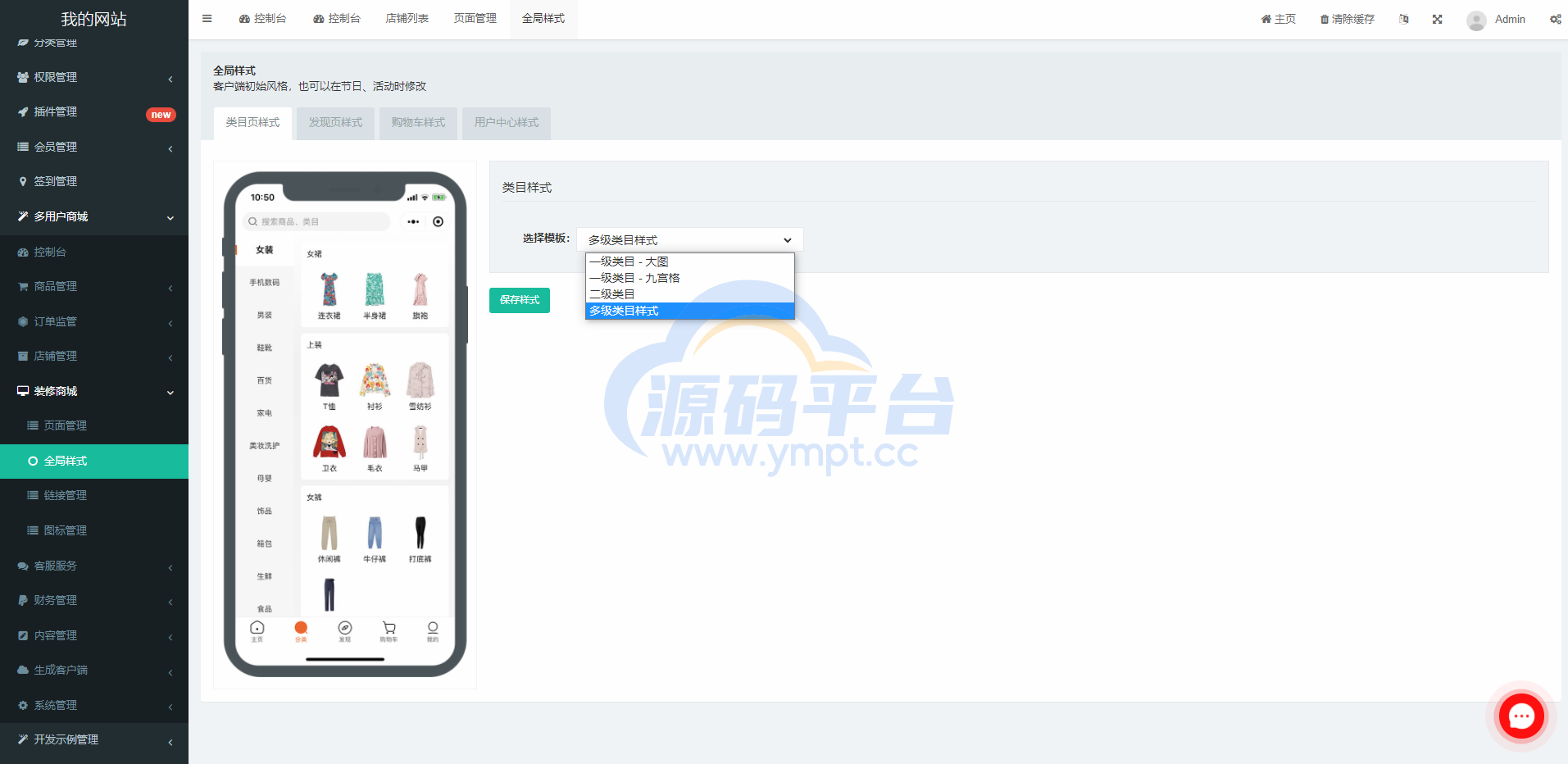Open 页面管理 in the sidebar submenu
Image resolution: width=1568 pixels, height=764 pixels.
pyautogui.click(x=94, y=425)
